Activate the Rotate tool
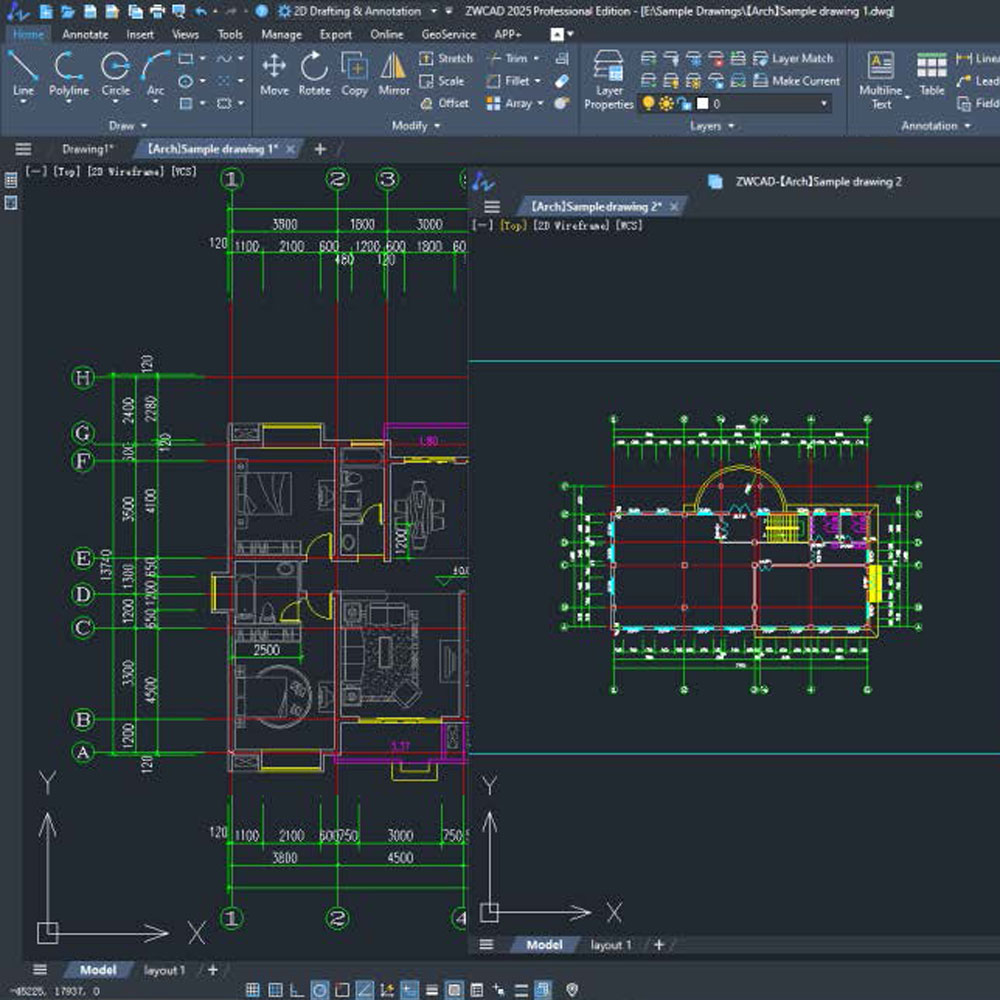Screen dimensions: 1000x1000 [314, 74]
